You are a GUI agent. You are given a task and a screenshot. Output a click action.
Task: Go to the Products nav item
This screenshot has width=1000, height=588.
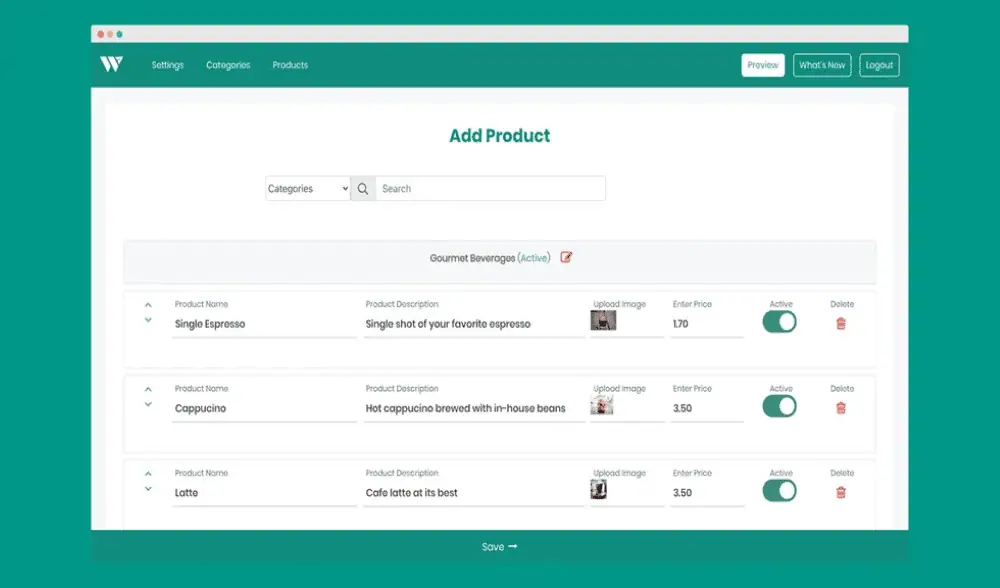pos(290,65)
